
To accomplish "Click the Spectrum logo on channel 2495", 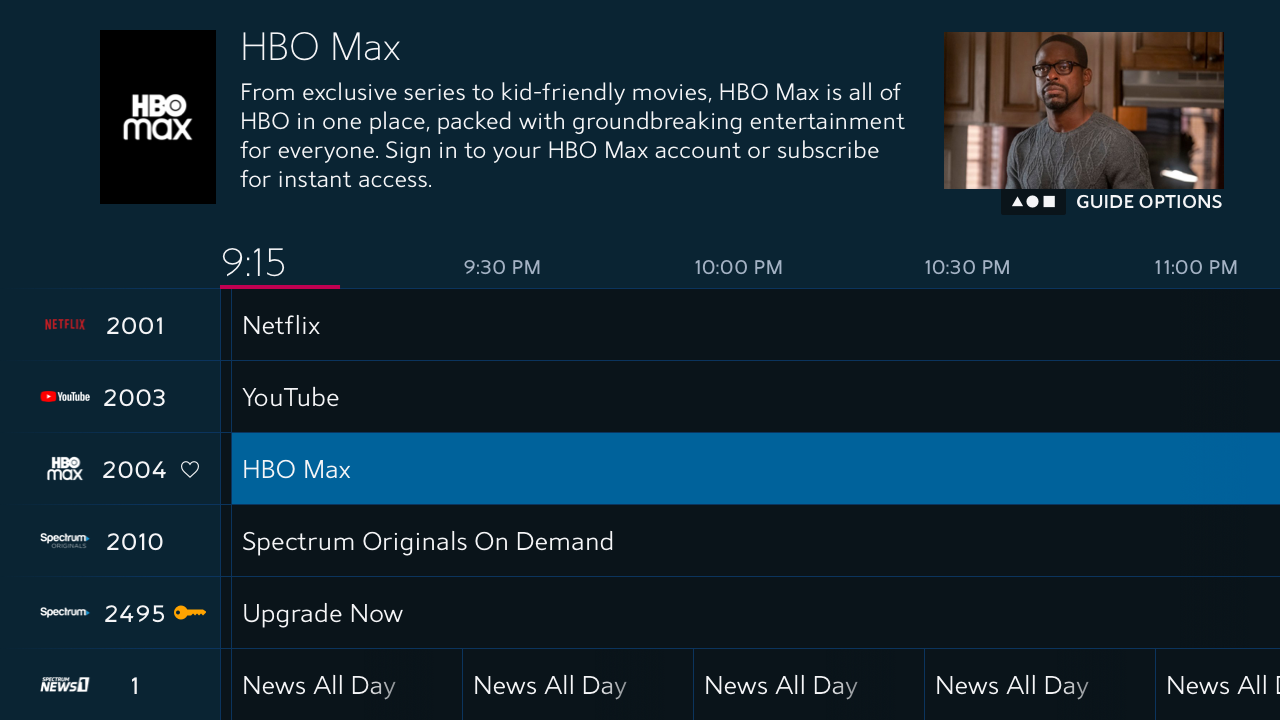I will 65,612.
